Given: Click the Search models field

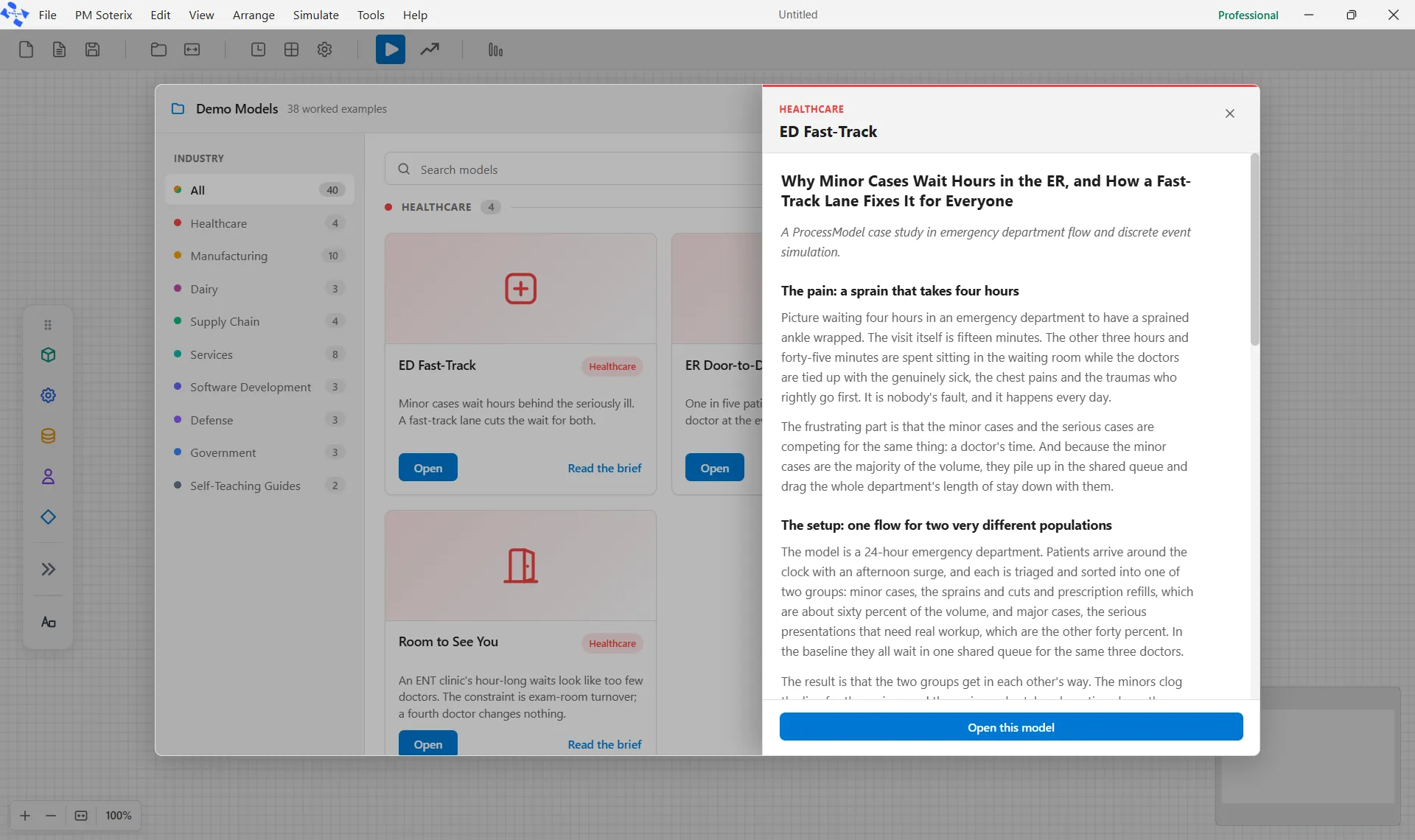Looking at the screenshot, I should [x=573, y=169].
